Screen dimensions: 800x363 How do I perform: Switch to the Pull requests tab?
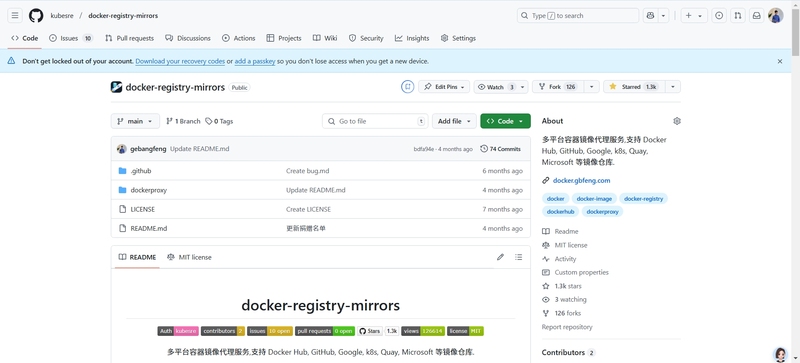[x=129, y=38]
